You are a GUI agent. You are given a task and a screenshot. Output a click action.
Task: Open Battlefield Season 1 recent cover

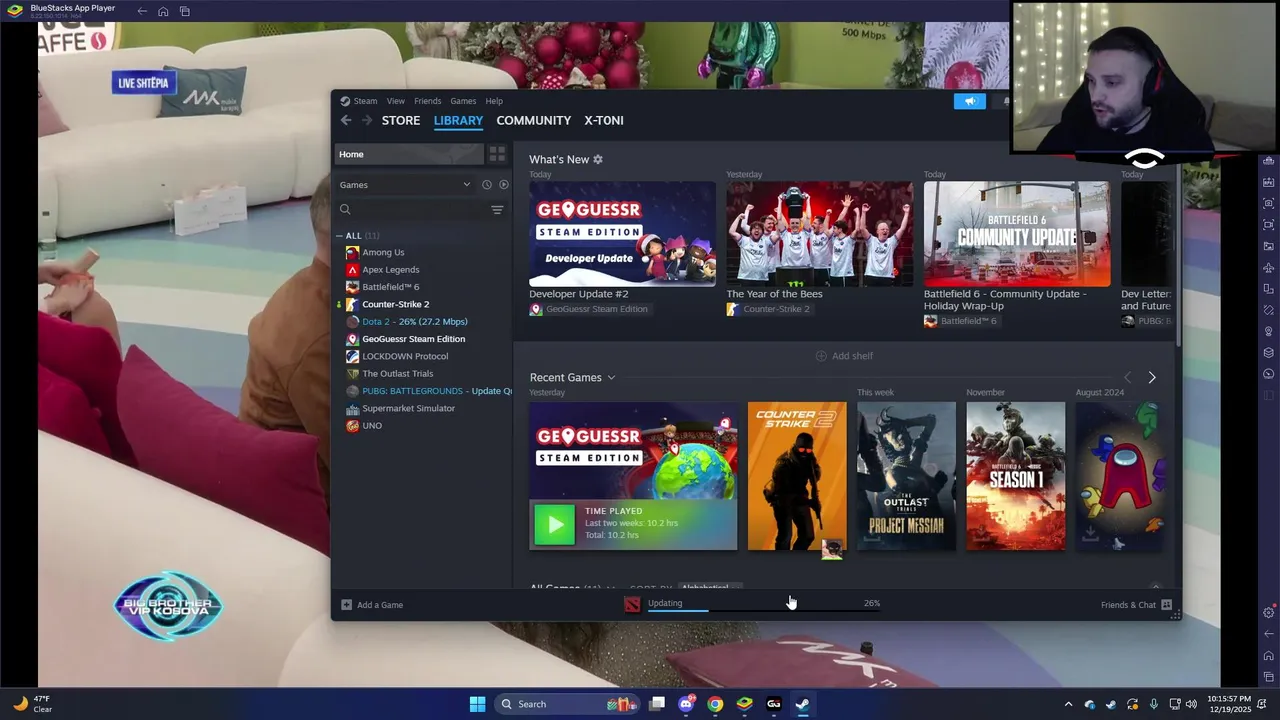[1015, 476]
